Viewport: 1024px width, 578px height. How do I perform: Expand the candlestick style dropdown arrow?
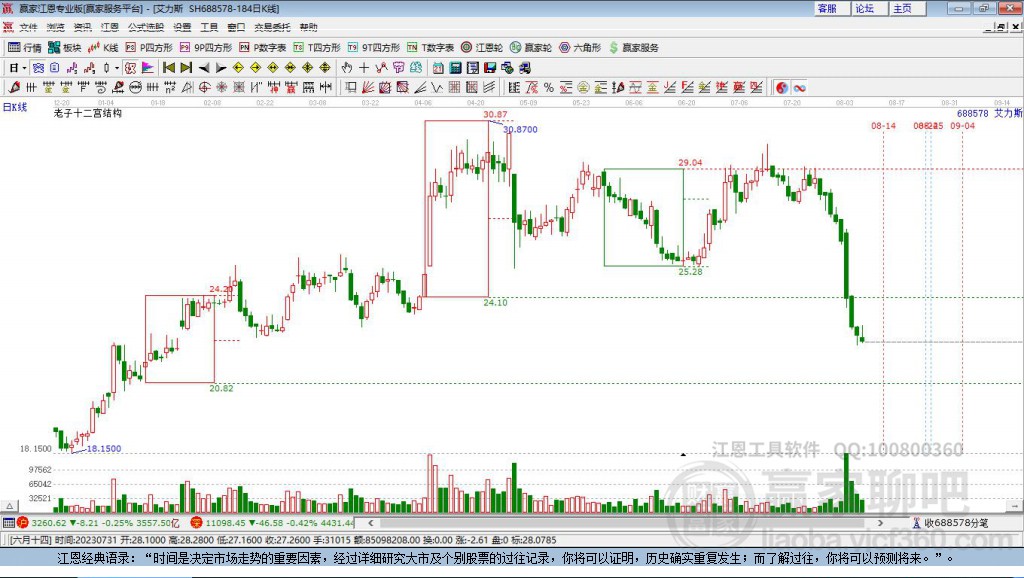pyautogui.click(x=117, y=68)
